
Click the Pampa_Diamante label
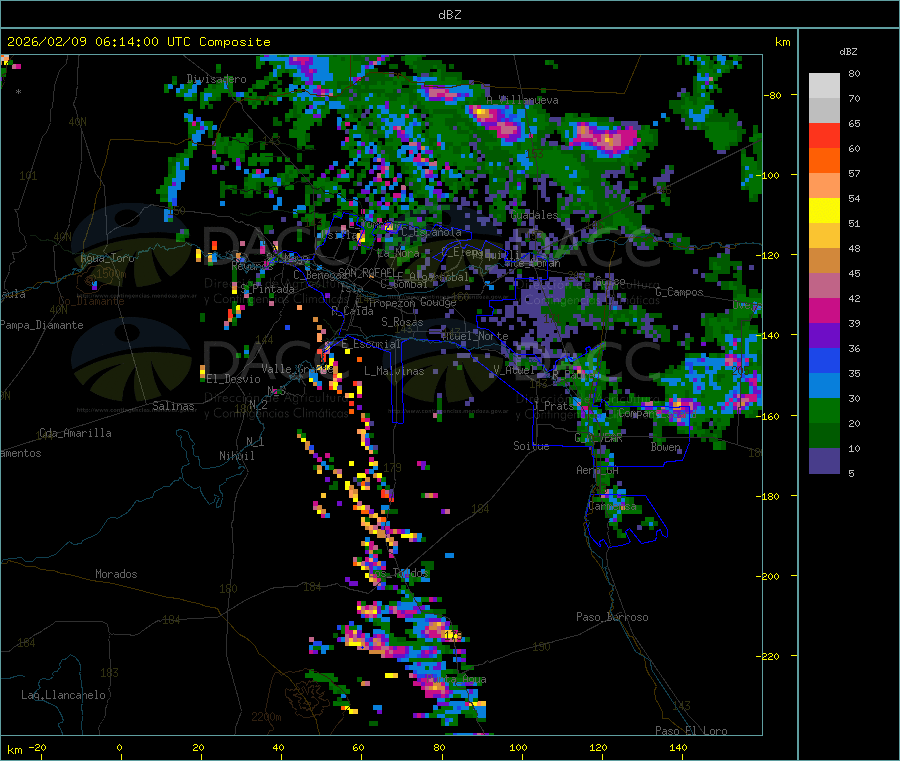[42, 325]
